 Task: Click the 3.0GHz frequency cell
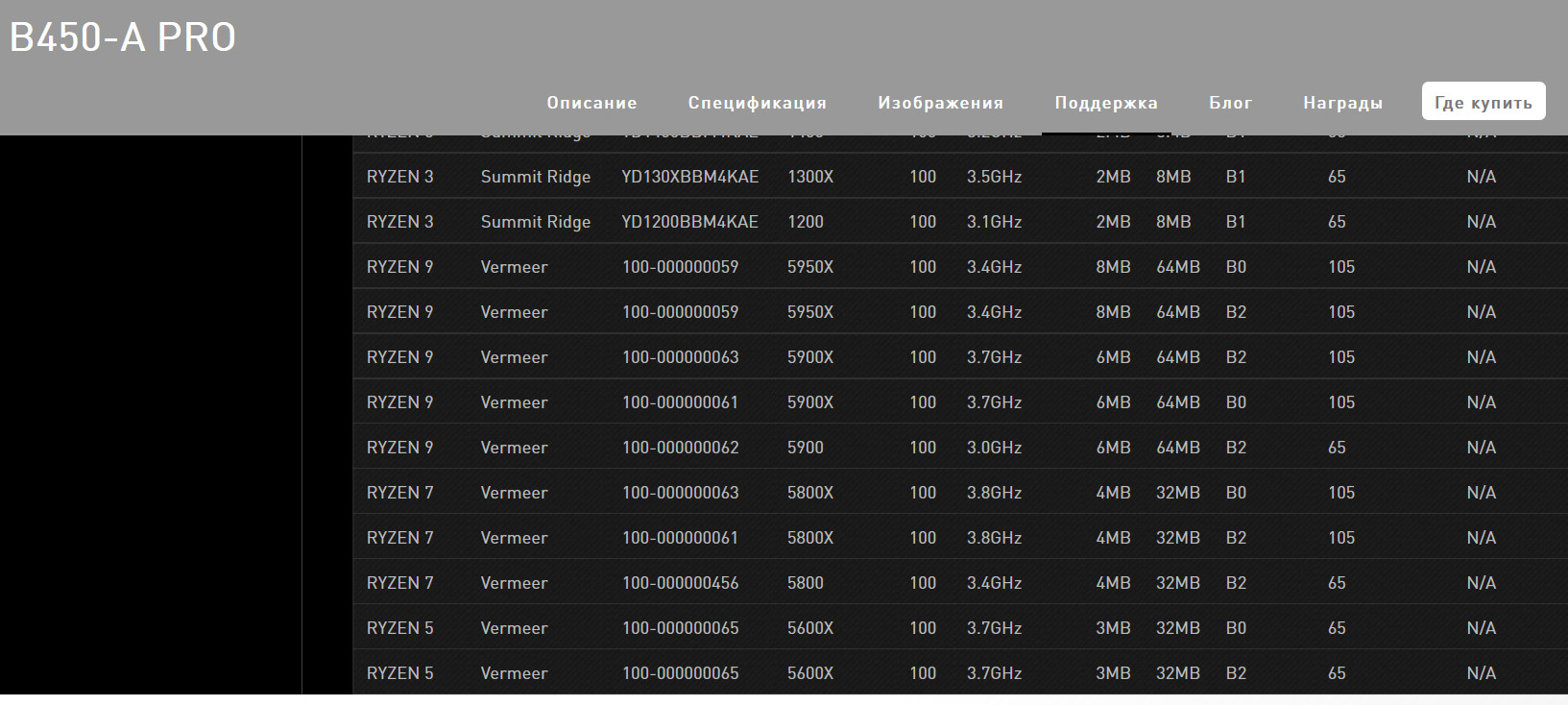click(994, 448)
